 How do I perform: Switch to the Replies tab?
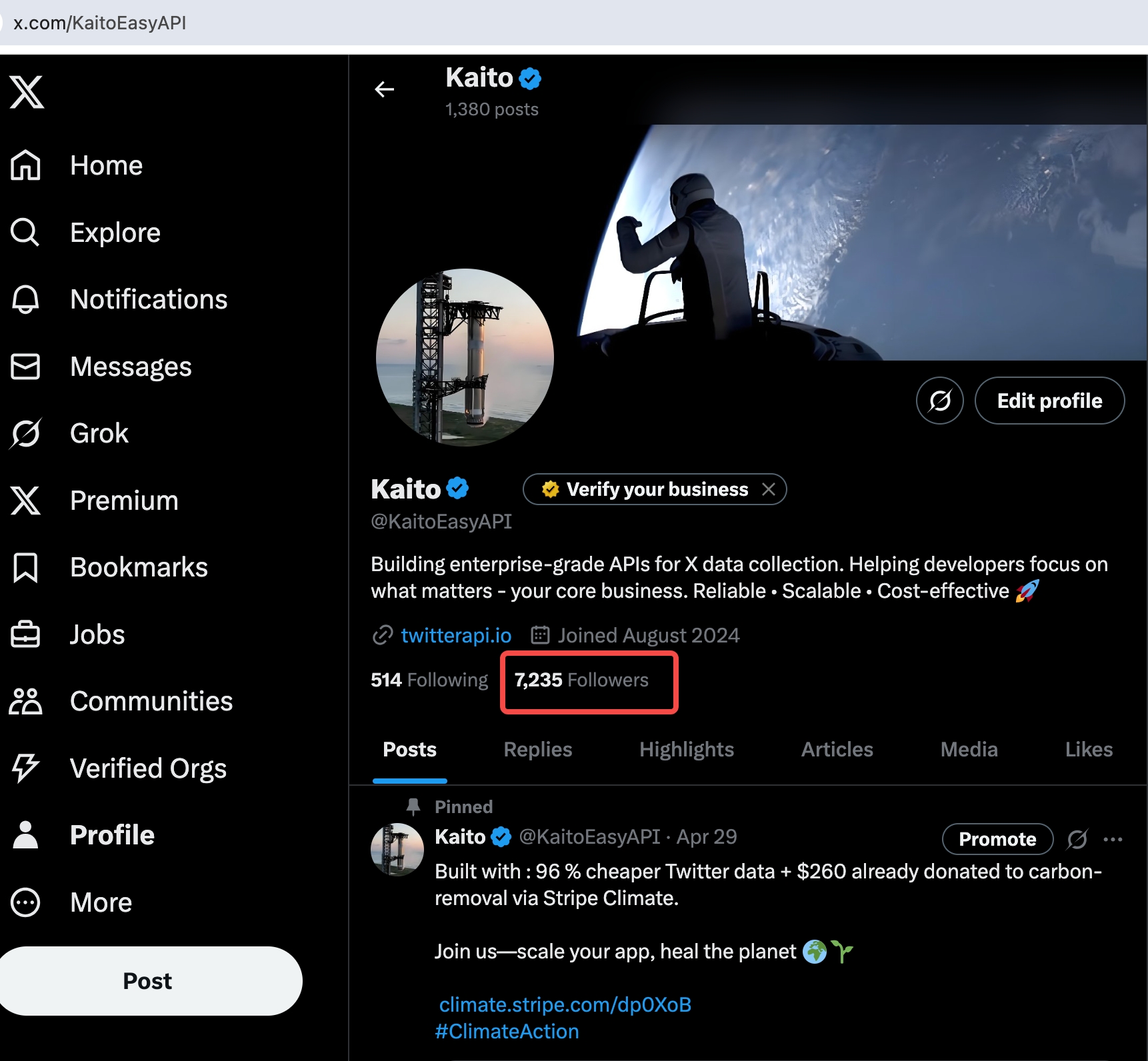(538, 750)
